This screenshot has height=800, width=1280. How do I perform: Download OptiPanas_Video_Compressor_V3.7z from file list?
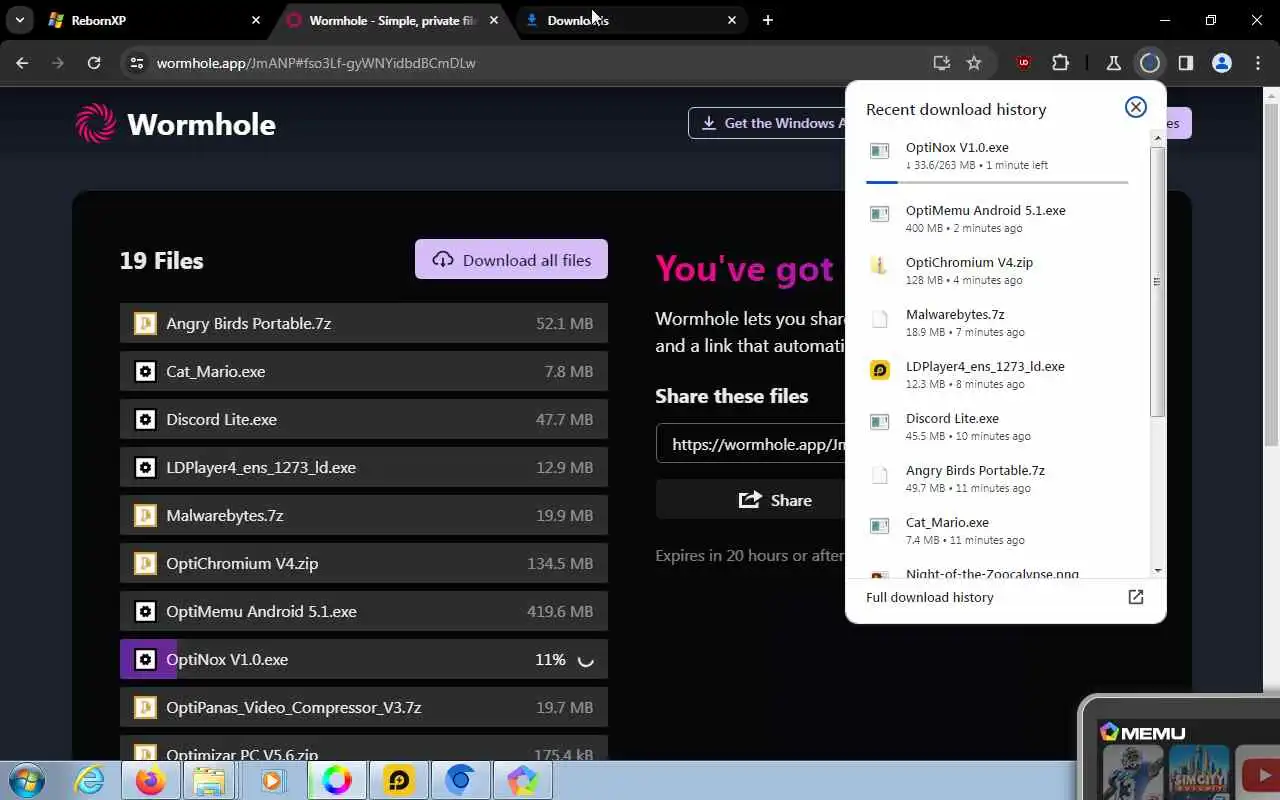tap(364, 707)
